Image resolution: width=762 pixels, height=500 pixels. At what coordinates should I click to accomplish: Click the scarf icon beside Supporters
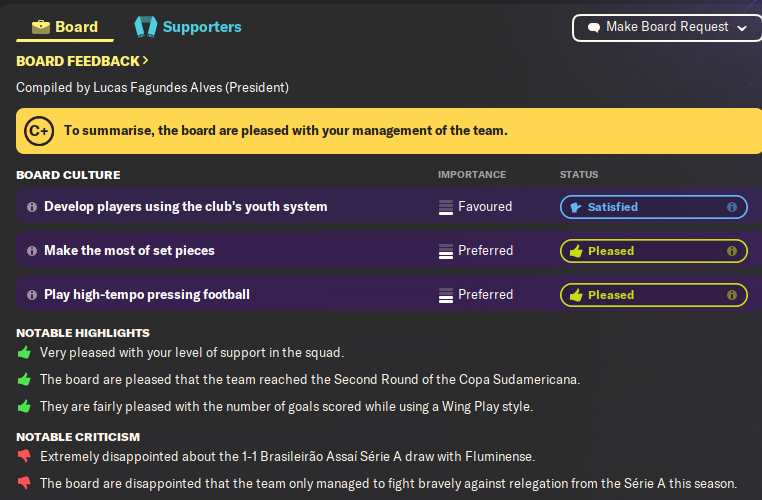[x=146, y=27]
